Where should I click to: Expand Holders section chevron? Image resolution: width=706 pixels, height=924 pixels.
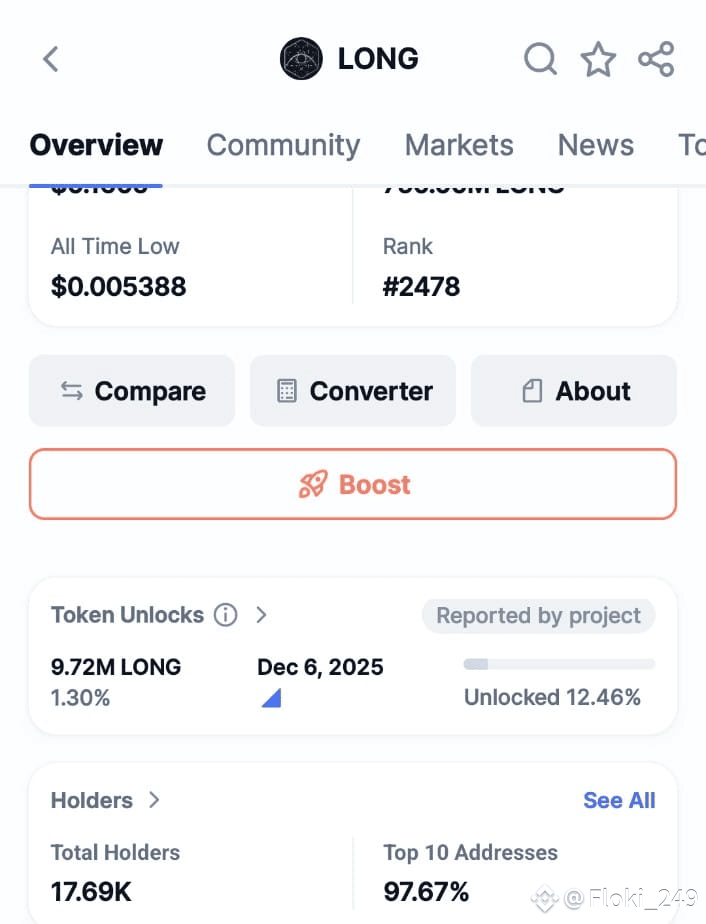click(x=154, y=800)
